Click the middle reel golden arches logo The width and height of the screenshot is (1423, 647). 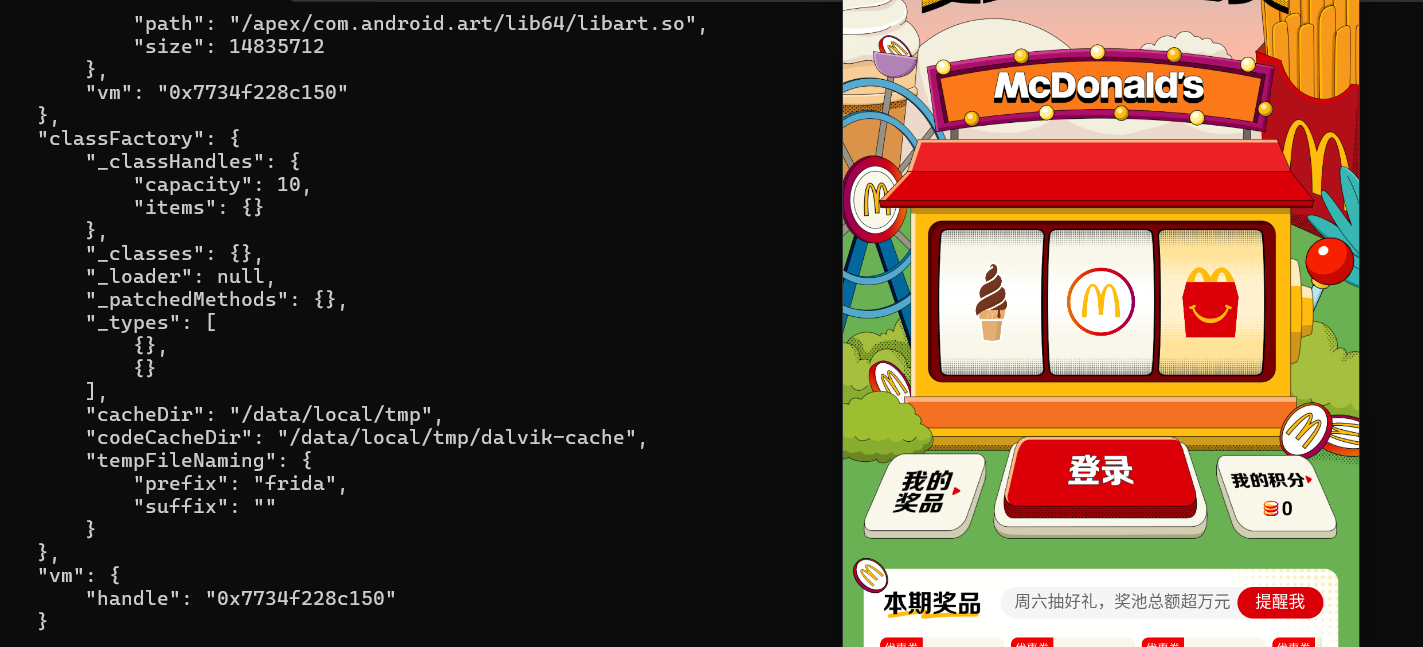click(x=1100, y=302)
